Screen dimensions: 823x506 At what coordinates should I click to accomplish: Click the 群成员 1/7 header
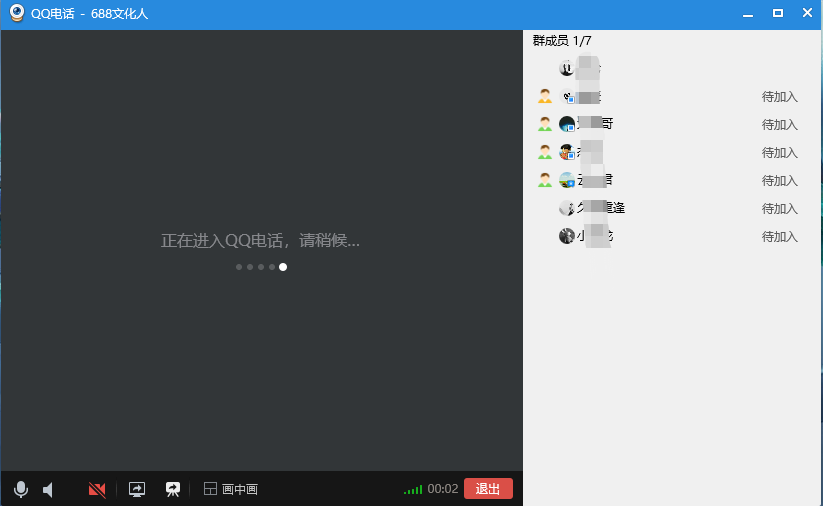562,41
